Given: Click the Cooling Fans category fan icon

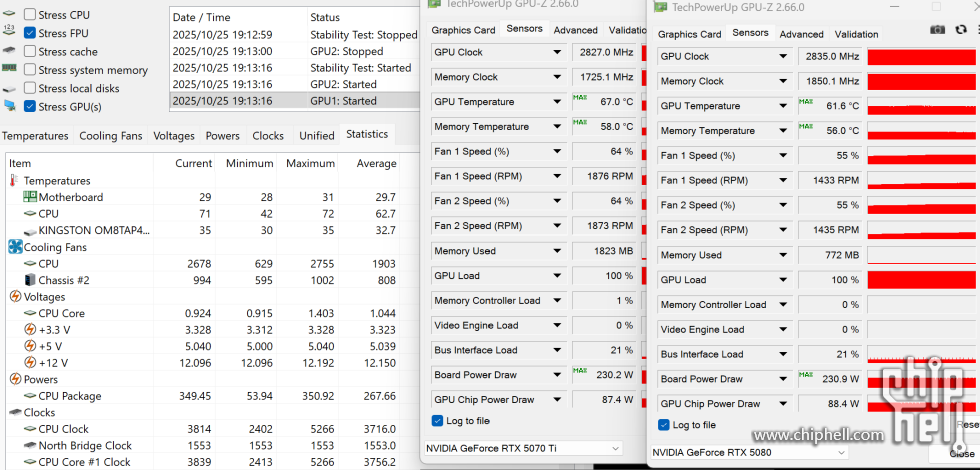Looking at the screenshot, I should coord(15,247).
